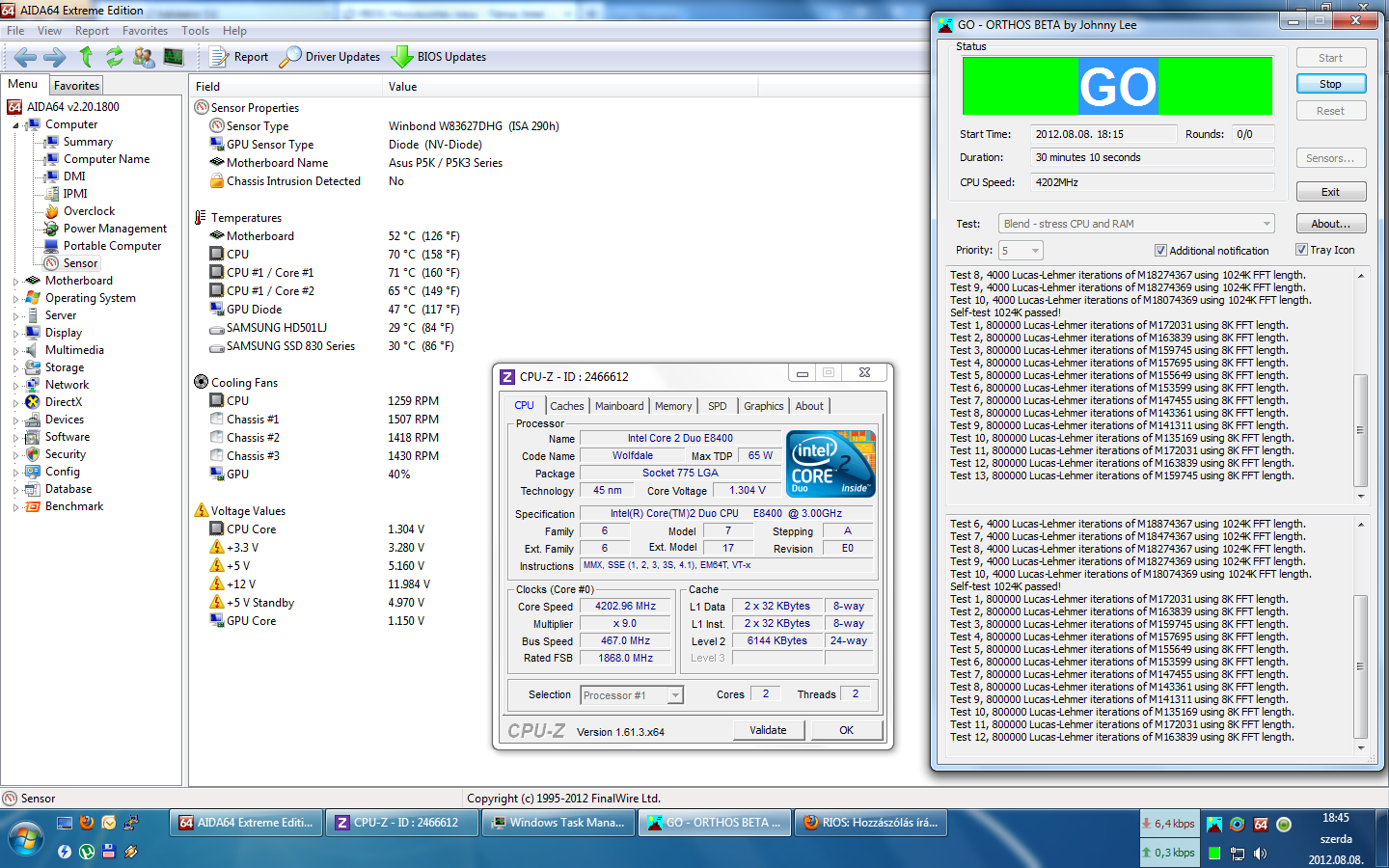Click the Refresh icon in AIDA64 toolbar

coord(115,57)
